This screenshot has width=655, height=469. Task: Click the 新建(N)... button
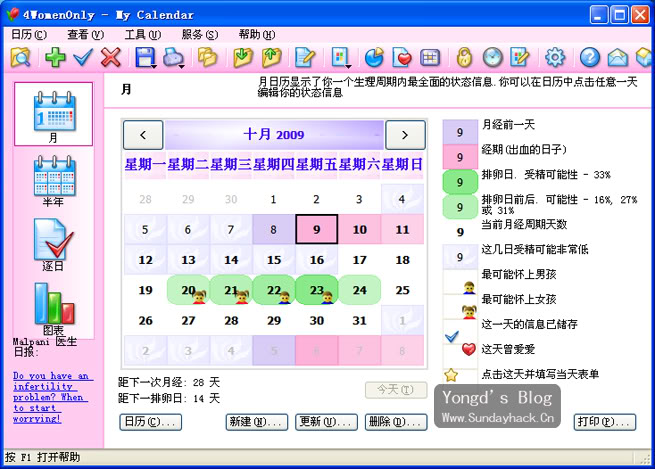coord(256,422)
